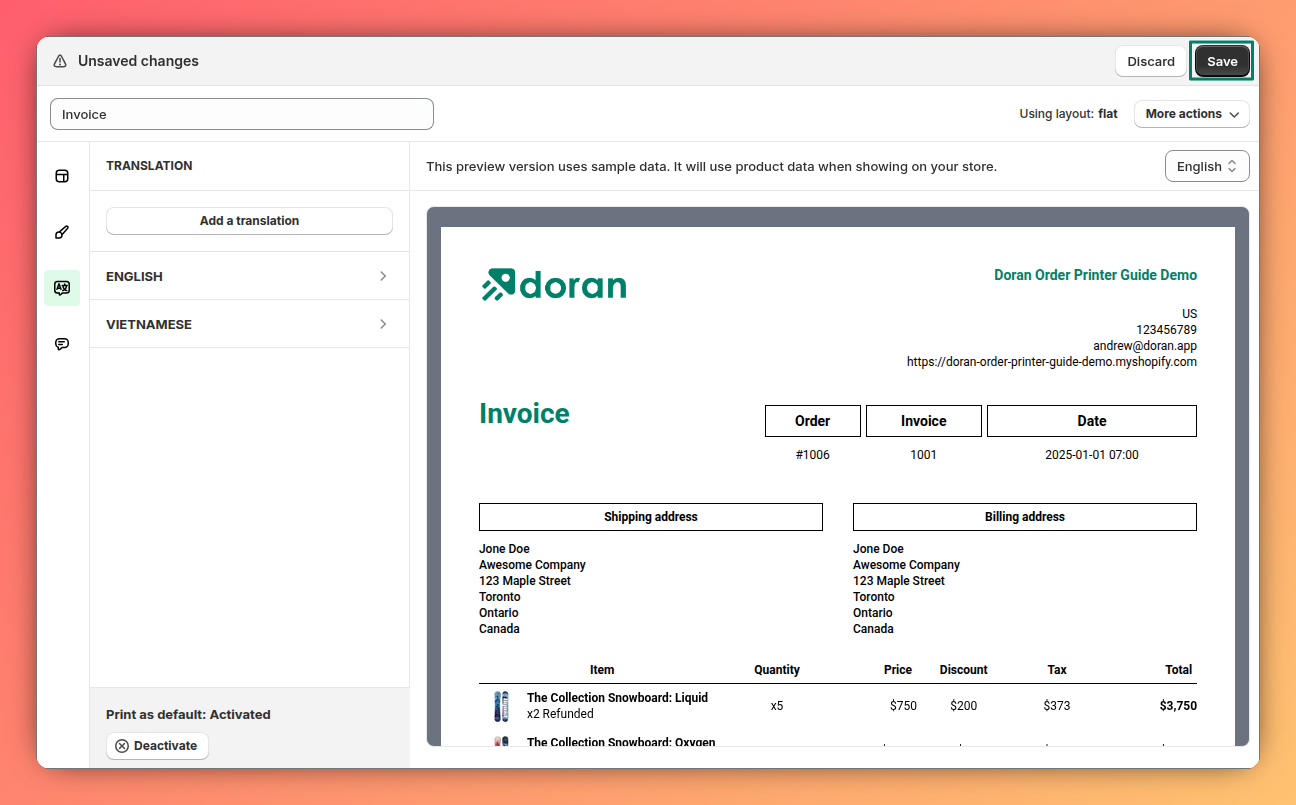Viewport: 1296px width, 805px height.
Task: Click Add a translation button
Action: tap(249, 221)
